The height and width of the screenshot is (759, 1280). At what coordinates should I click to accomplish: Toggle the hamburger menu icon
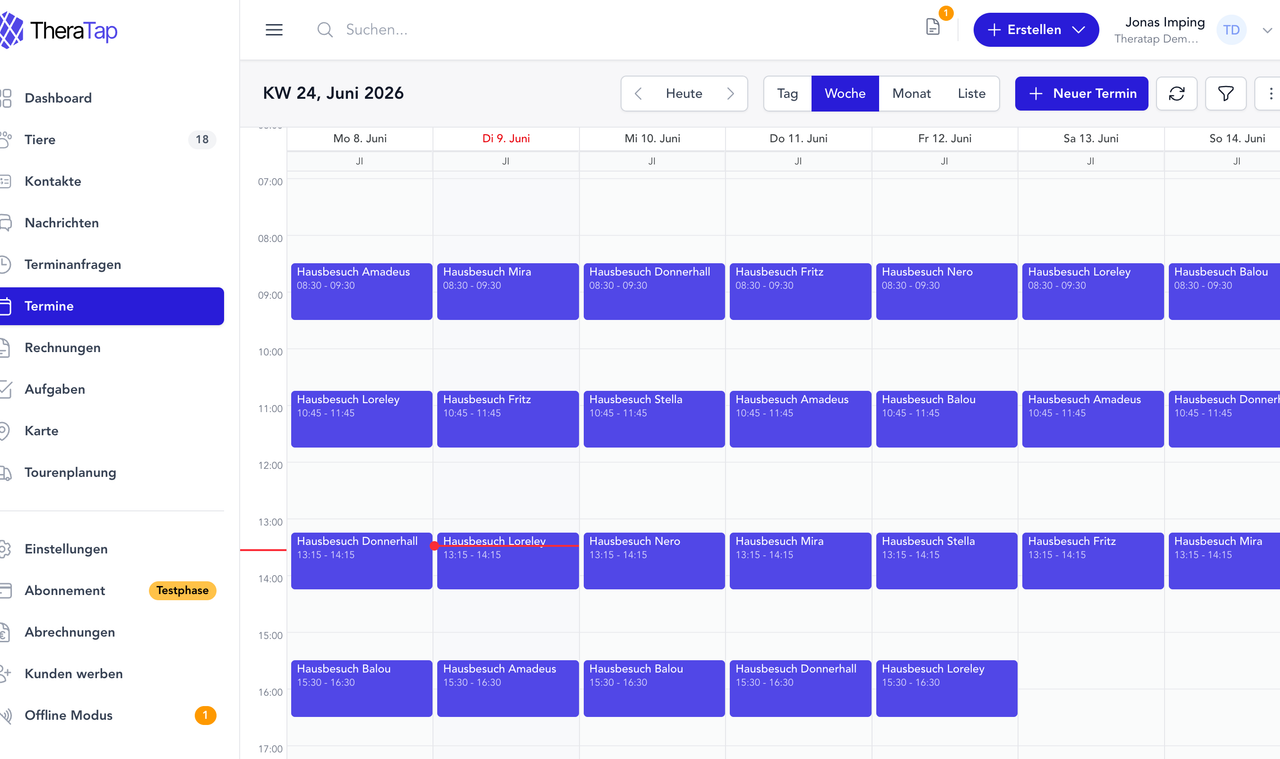[274, 30]
